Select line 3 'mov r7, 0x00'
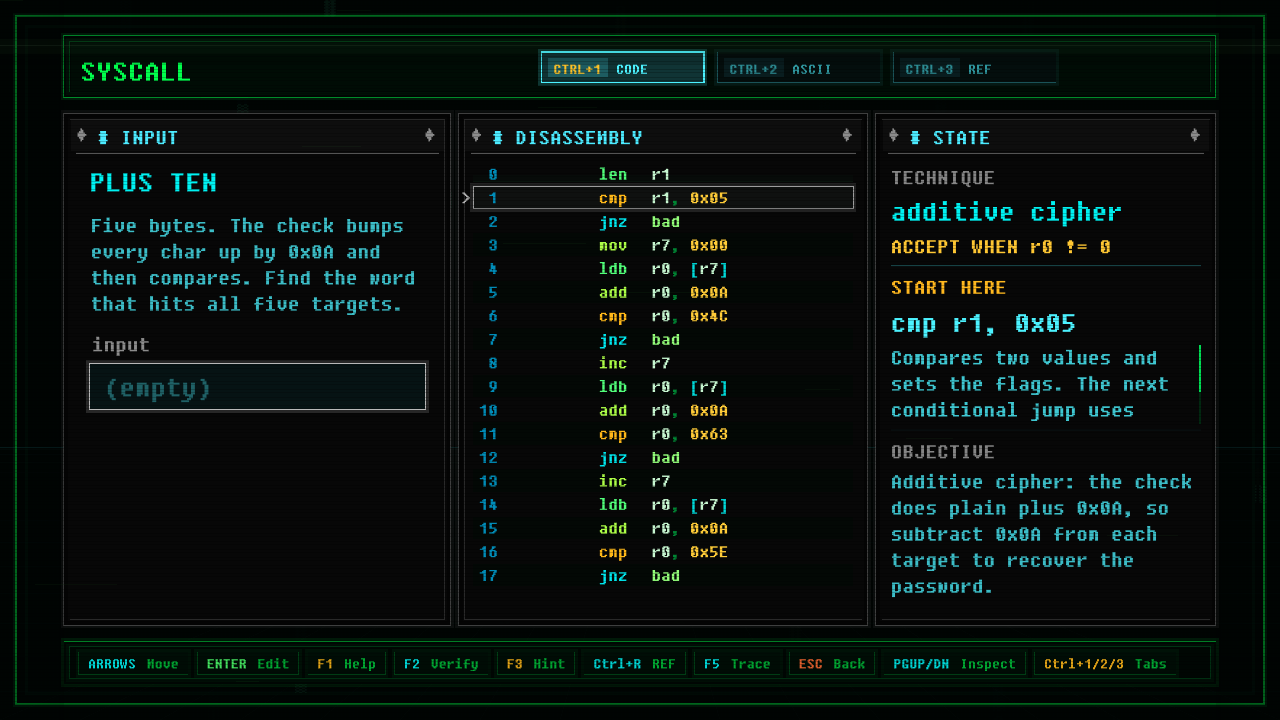 point(663,245)
